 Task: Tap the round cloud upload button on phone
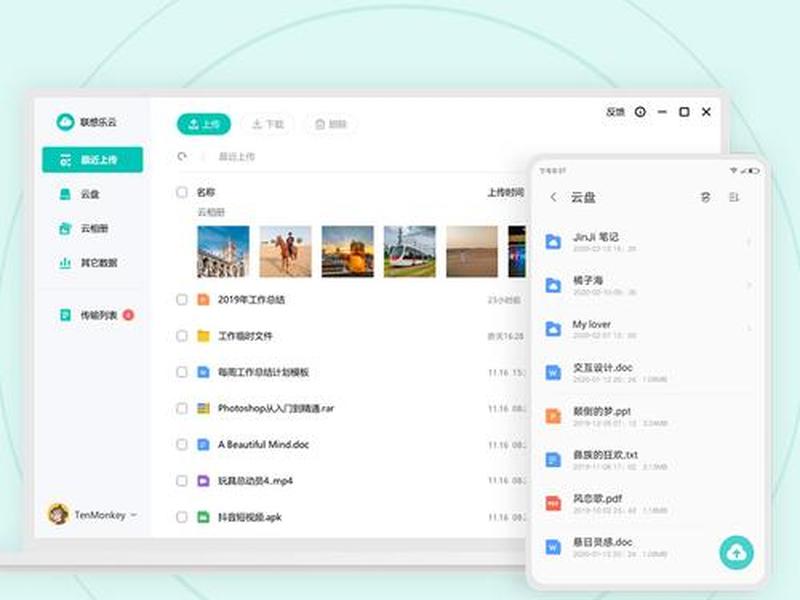click(736, 553)
